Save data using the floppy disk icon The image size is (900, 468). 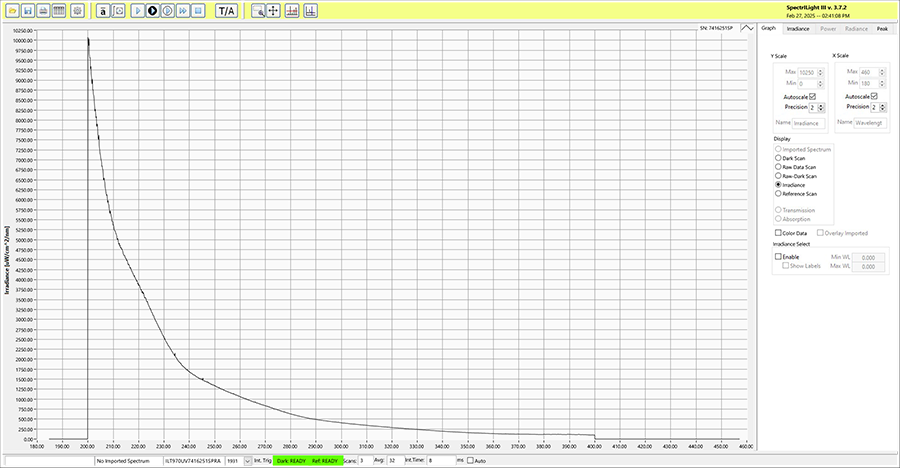pos(28,11)
